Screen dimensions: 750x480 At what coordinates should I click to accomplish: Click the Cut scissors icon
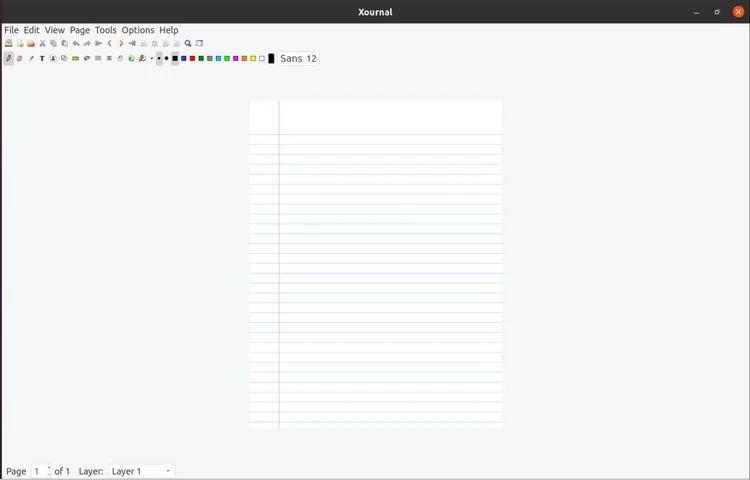(x=42, y=44)
